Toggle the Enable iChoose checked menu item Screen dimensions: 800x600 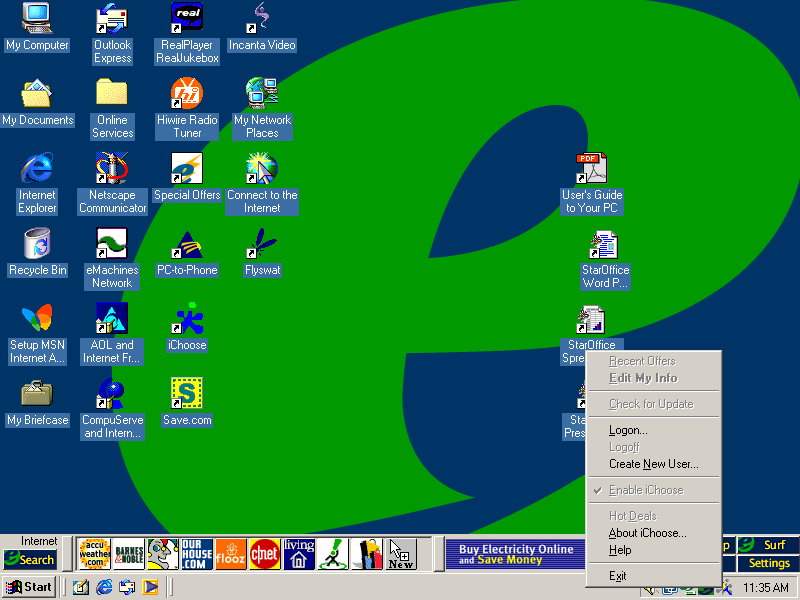[646, 490]
